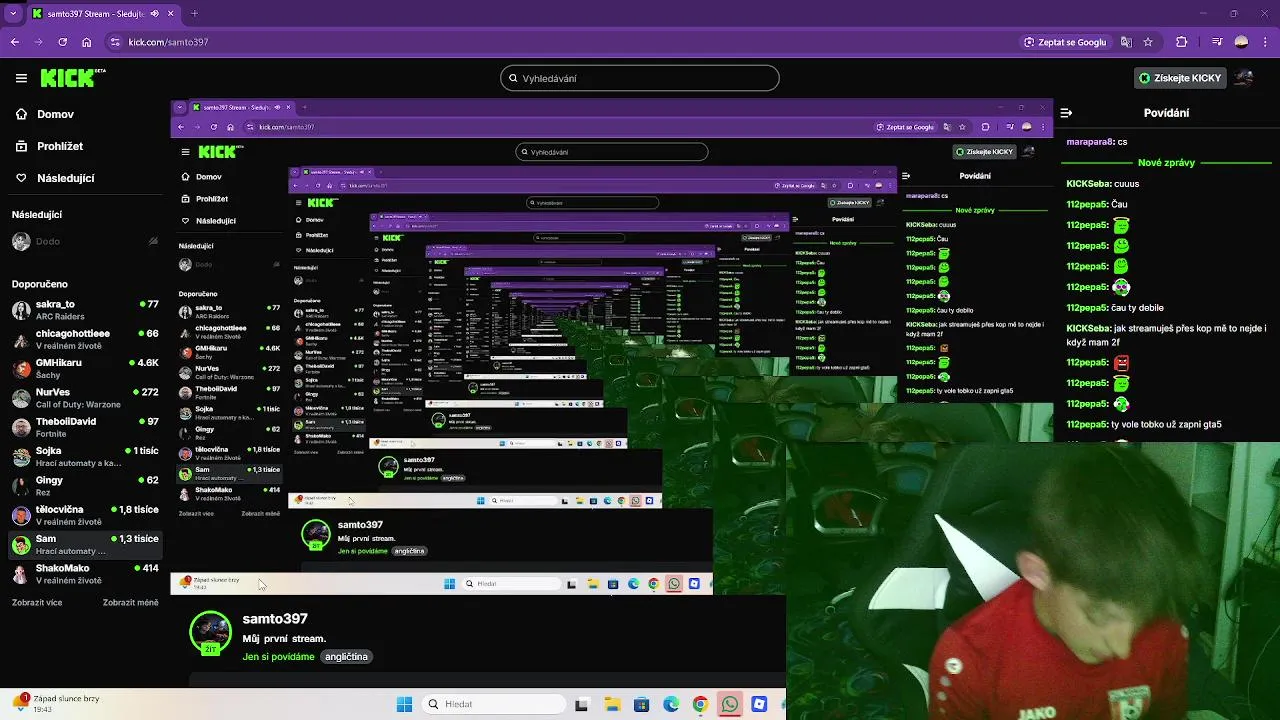Click the kick.com/samto397 address bar
This screenshot has width=1280, height=720.
click(560, 42)
